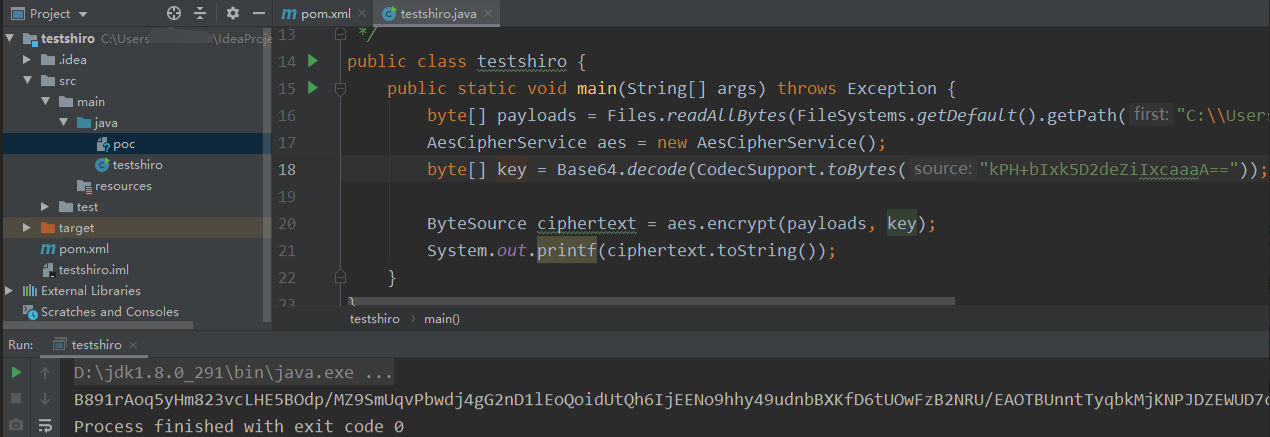The height and width of the screenshot is (437, 1270).
Task: Select the poc file in tree
Action: pos(124,144)
